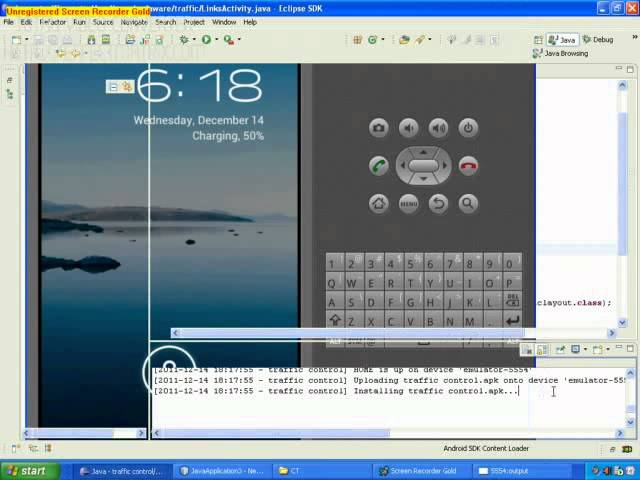
Task: Click the emulator keyboard Shift key
Action: point(335,320)
